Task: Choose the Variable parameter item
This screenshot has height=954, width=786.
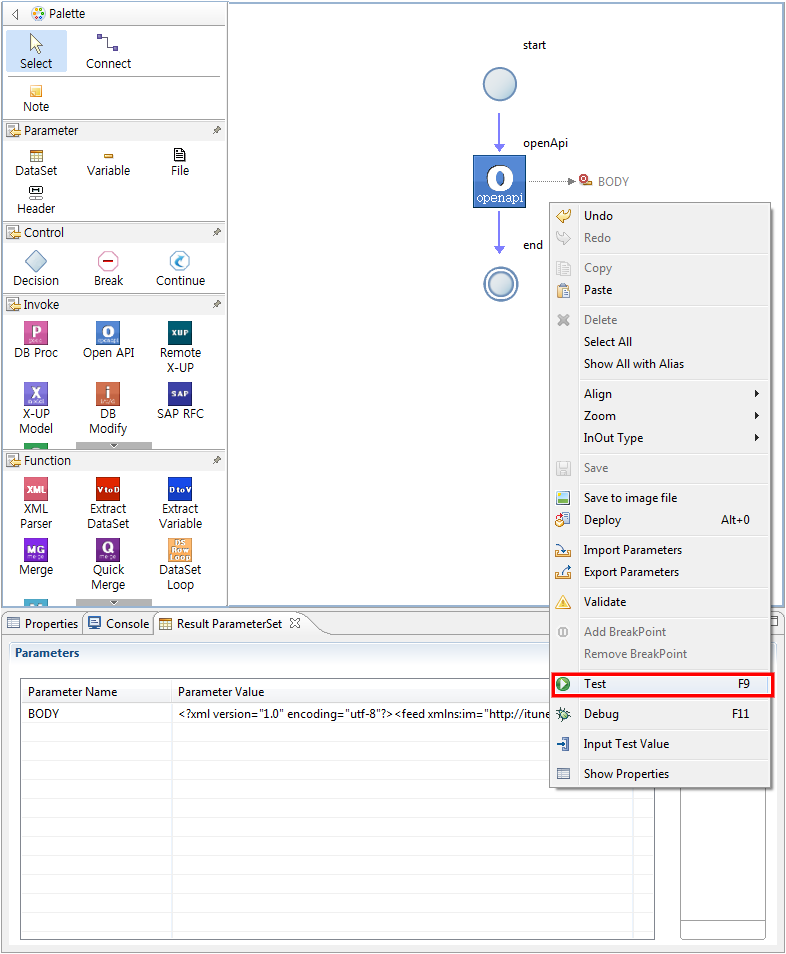Action: click(x=108, y=162)
